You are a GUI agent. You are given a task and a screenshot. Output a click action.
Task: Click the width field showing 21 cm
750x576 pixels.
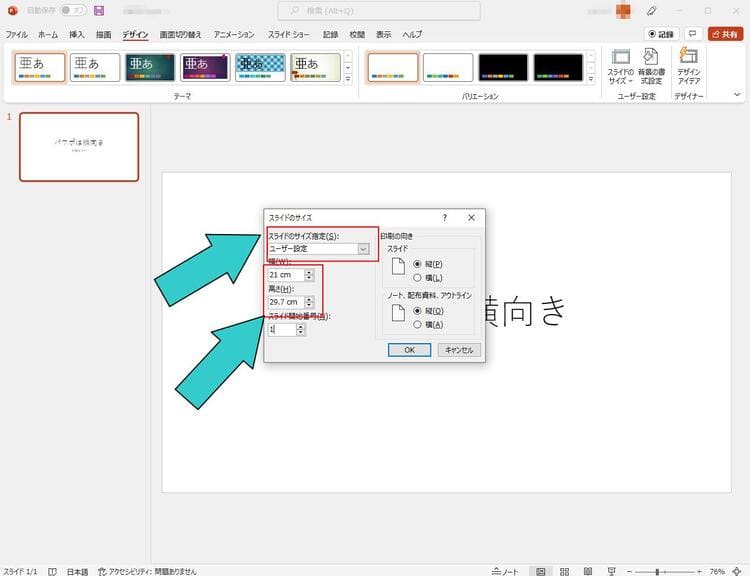(x=286, y=275)
